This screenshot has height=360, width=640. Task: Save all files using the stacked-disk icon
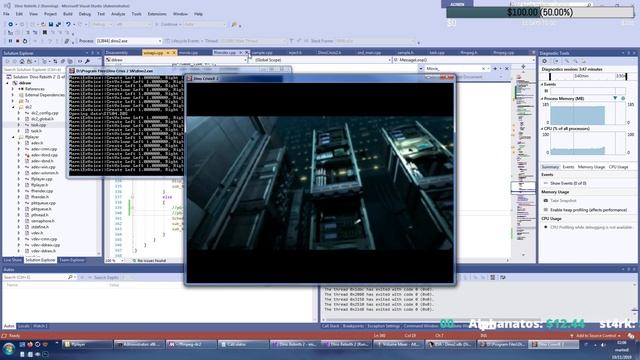[58, 24]
